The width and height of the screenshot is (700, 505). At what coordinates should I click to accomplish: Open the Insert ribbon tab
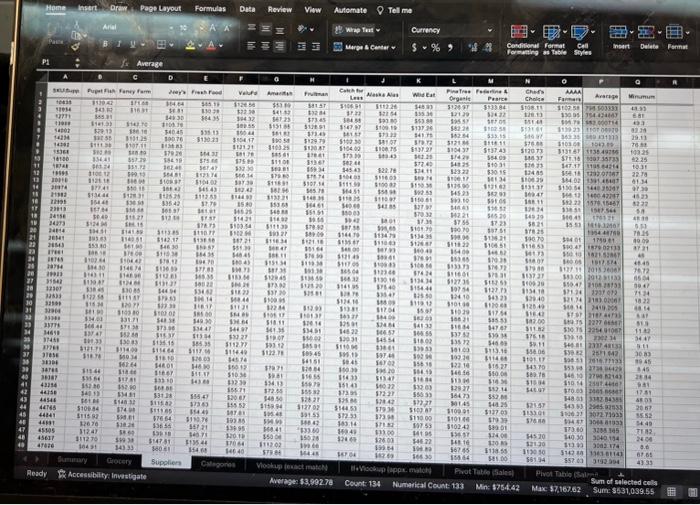point(88,8)
